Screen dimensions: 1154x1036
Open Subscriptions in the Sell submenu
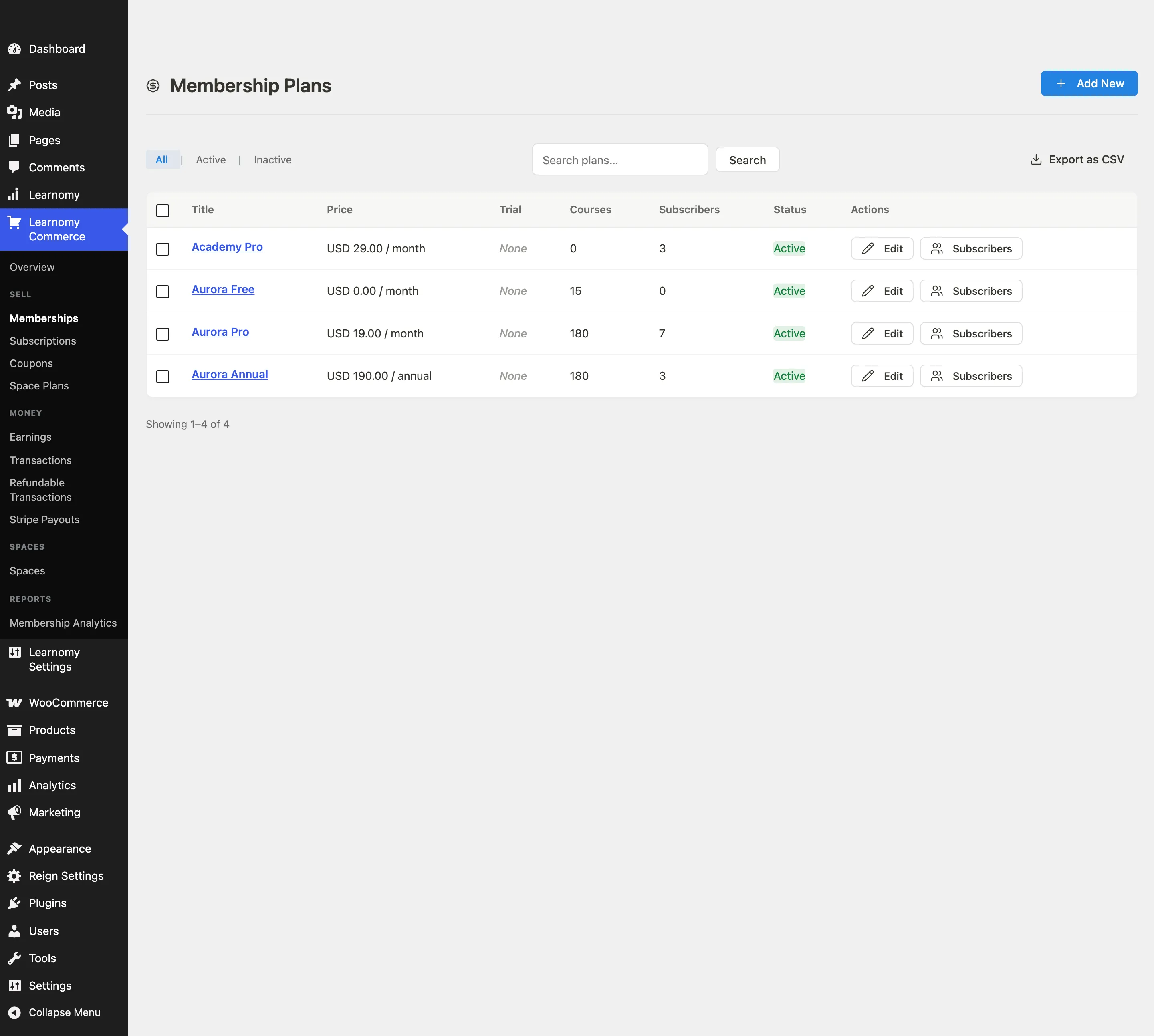(x=43, y=341)
